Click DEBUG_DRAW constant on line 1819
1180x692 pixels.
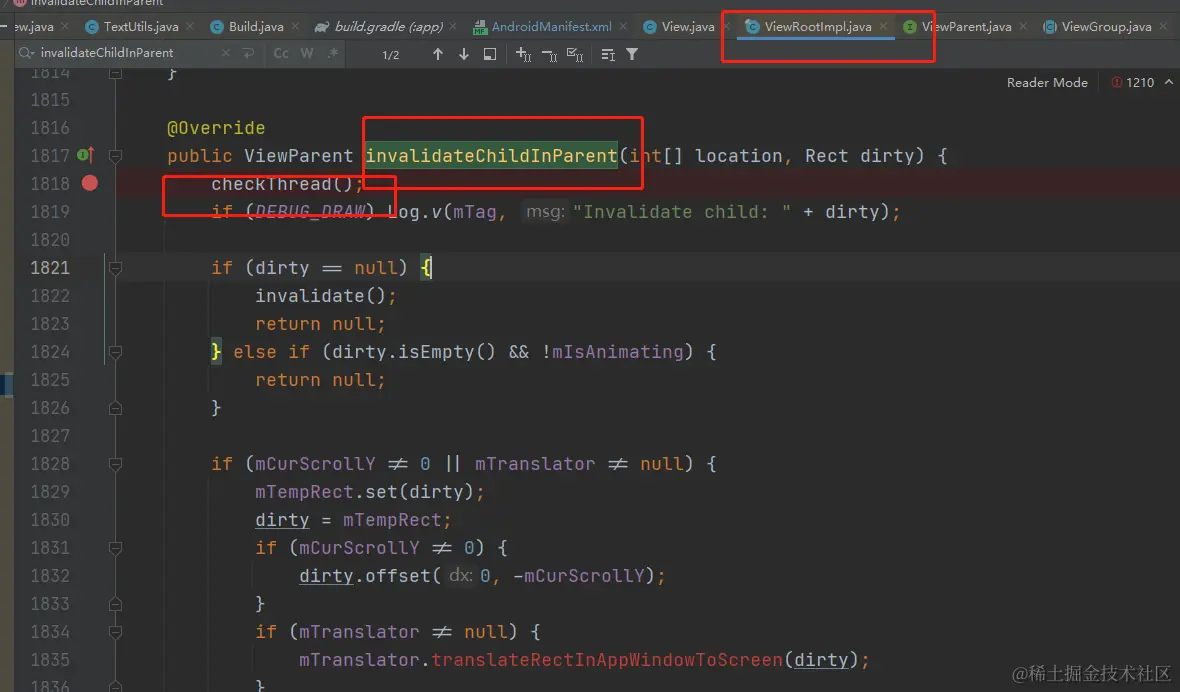click(x=309, y=211)
